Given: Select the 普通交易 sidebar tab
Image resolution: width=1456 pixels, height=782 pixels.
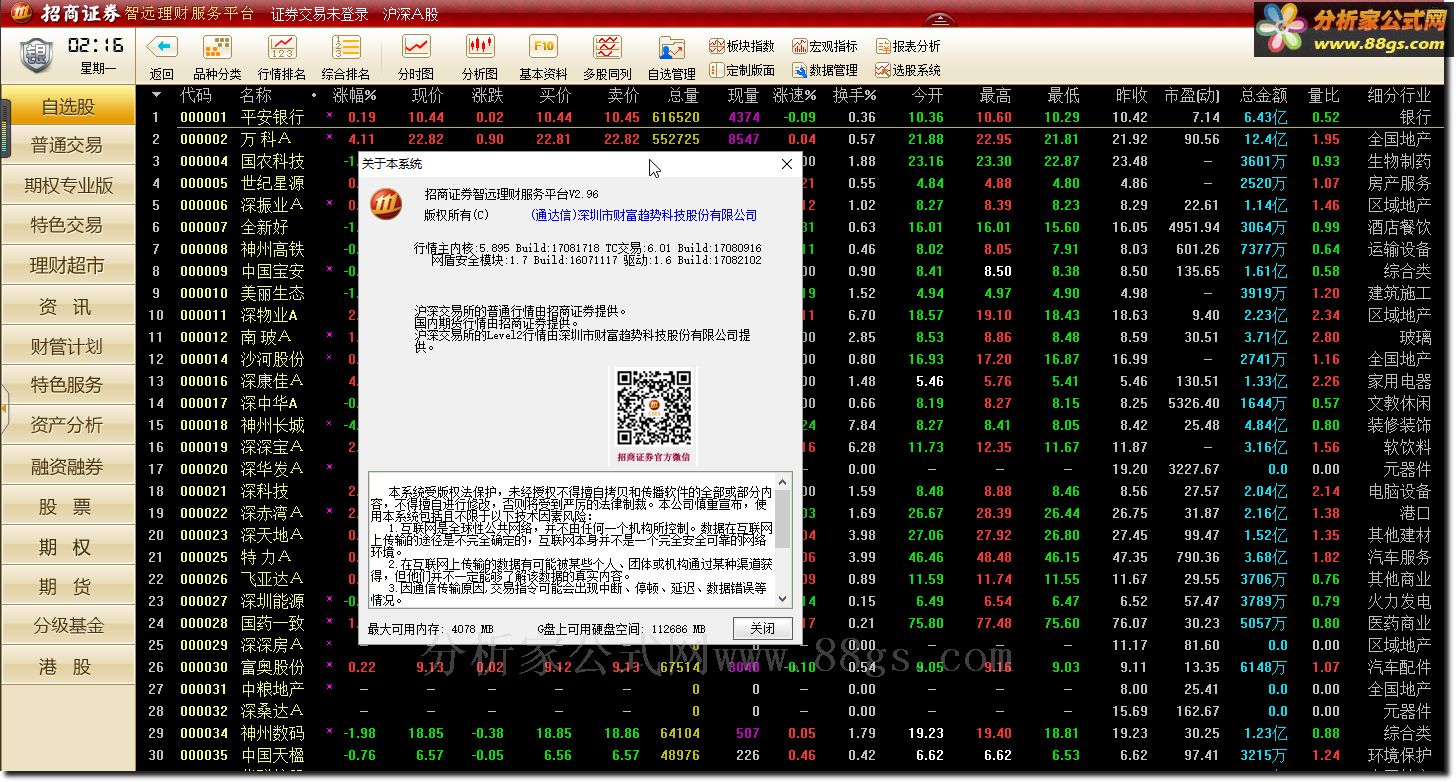Looking at the screenshot, I should pyautogui.click(x=68, y=146).
